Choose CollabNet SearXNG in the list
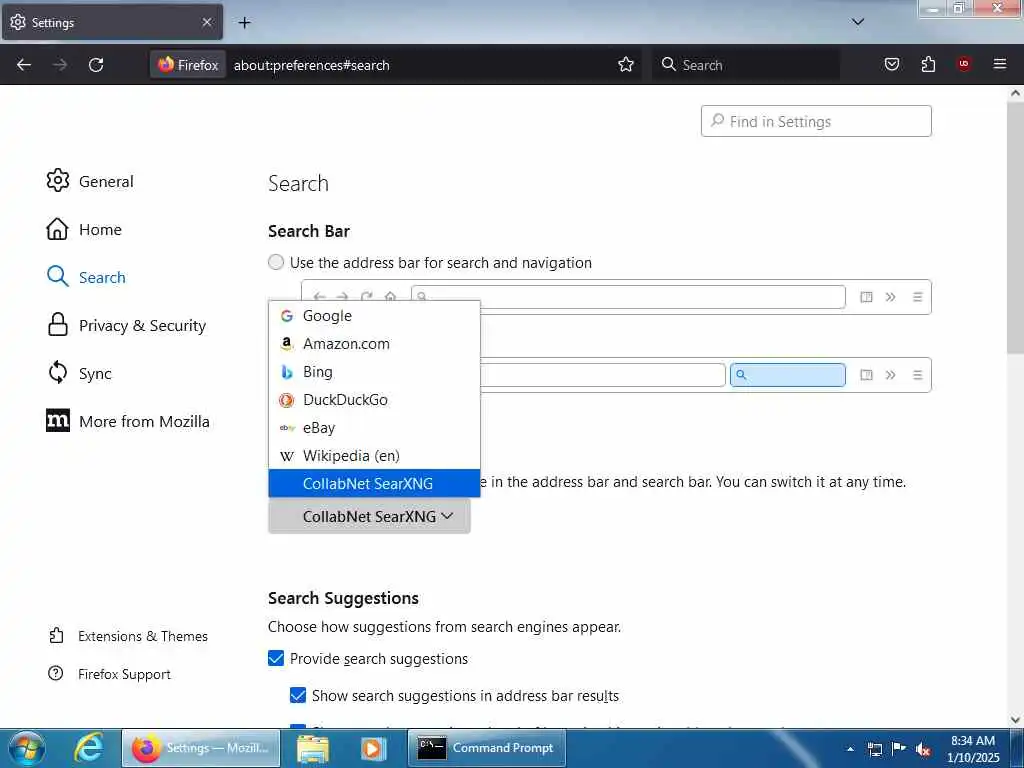 point(374,483)
